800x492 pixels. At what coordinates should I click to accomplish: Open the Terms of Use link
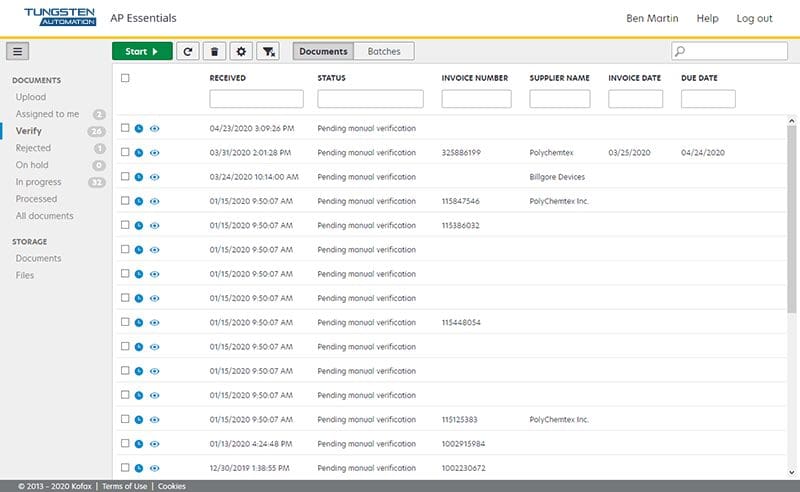124,486
